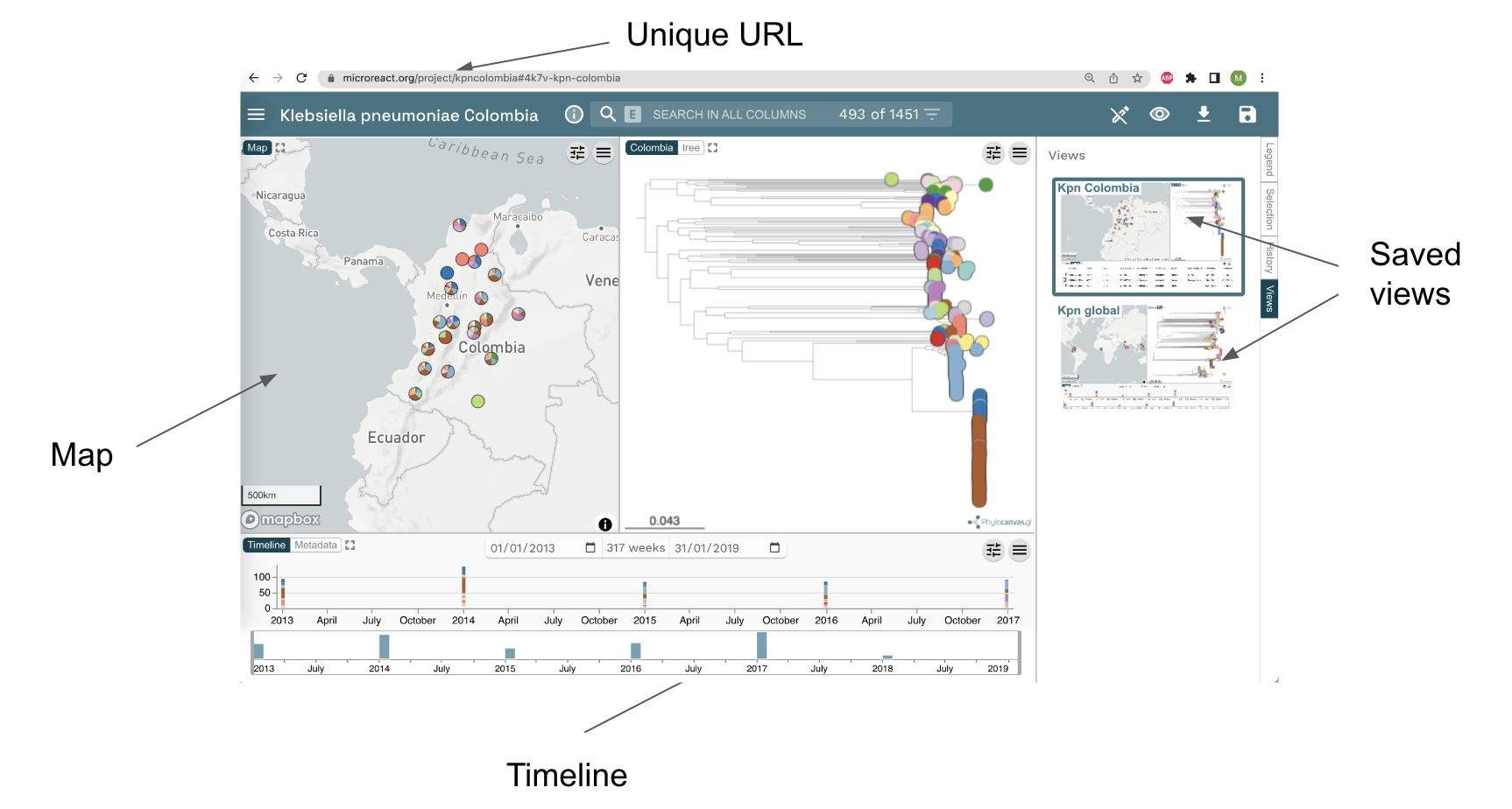
Task: Select the Kpn global saved view thumbnail
Action: (x=1145, y=359)
